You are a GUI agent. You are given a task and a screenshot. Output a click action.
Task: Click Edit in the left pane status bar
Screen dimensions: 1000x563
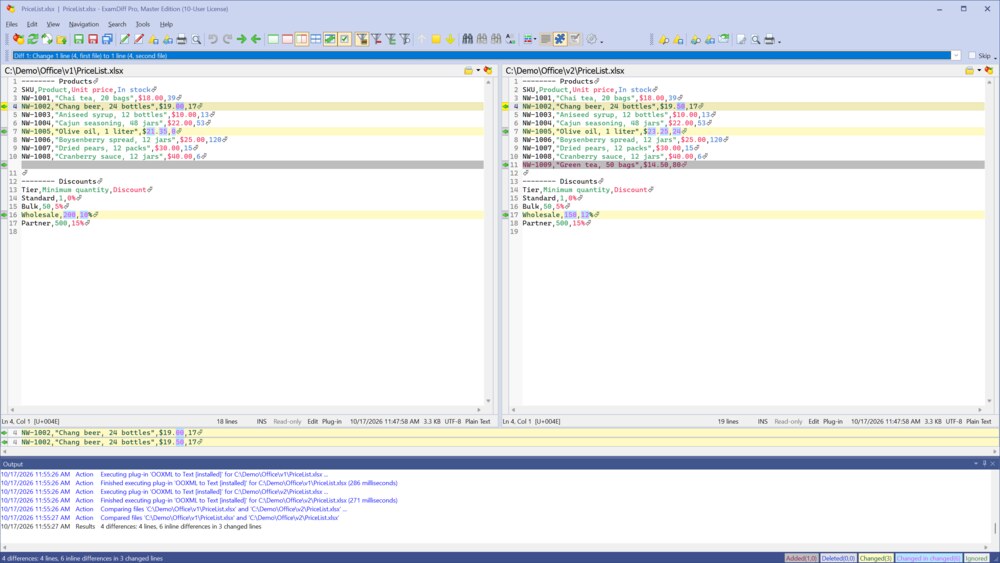[x=312, y=421]
